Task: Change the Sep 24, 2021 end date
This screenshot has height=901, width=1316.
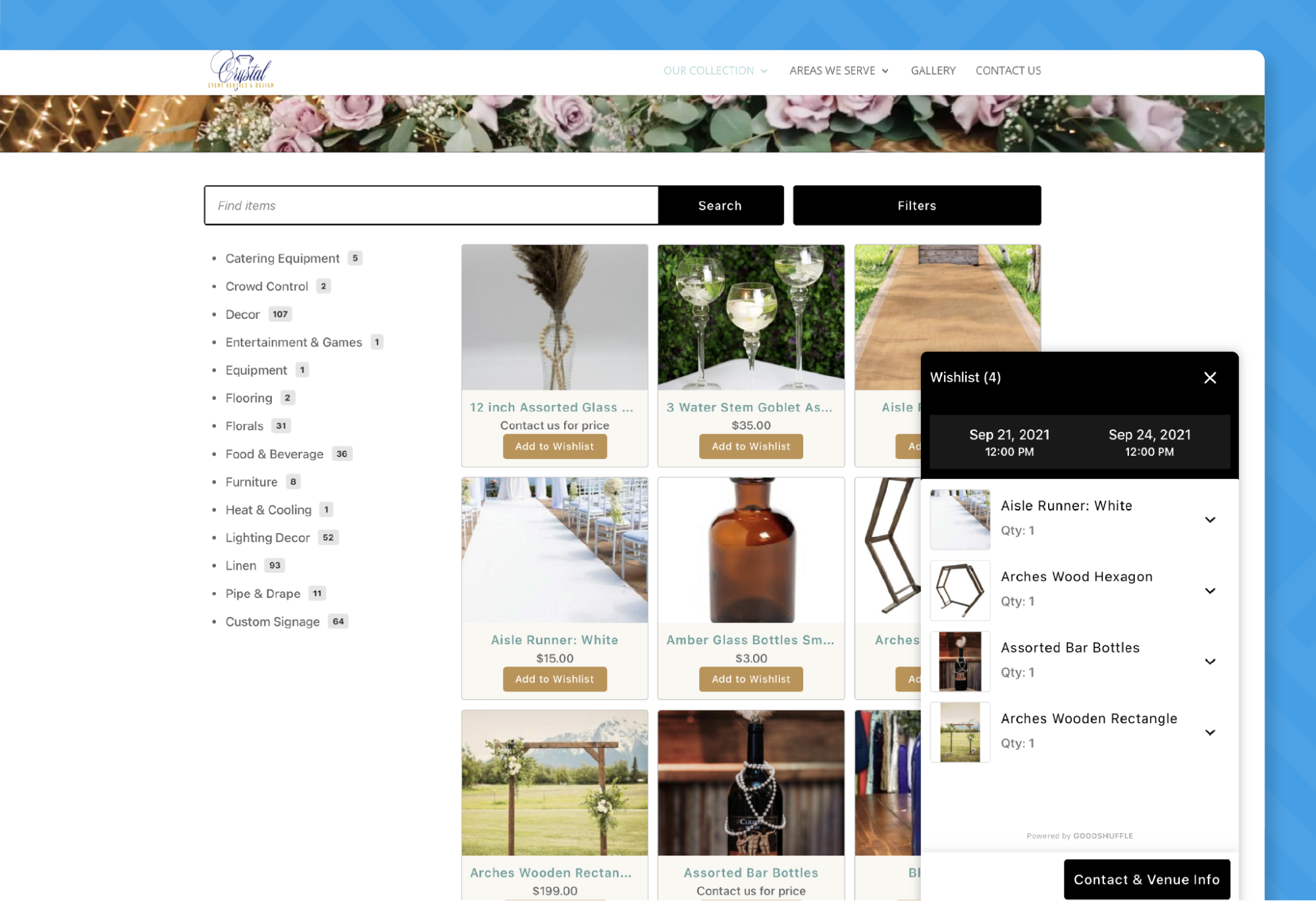Action: 1149,442
